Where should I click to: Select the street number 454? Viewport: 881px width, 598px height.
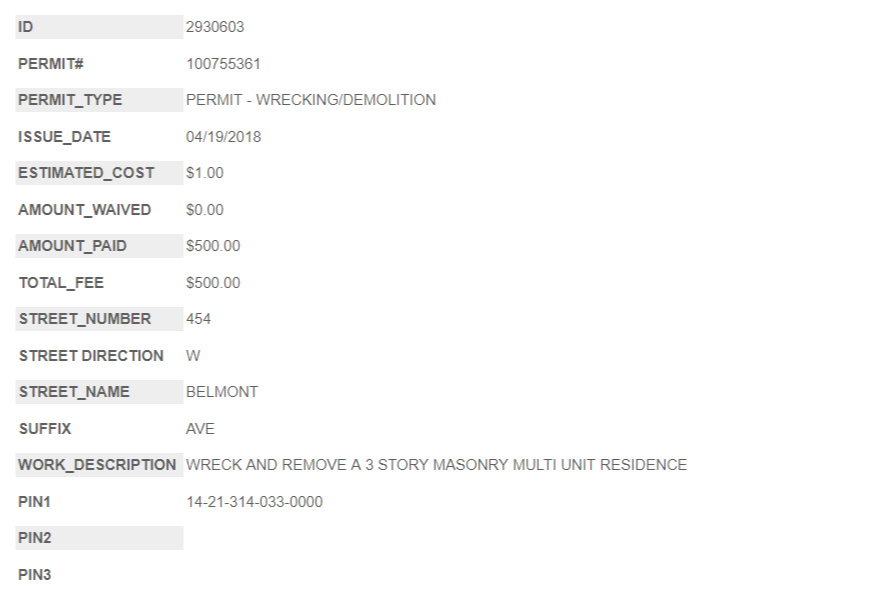pos(198,319)
